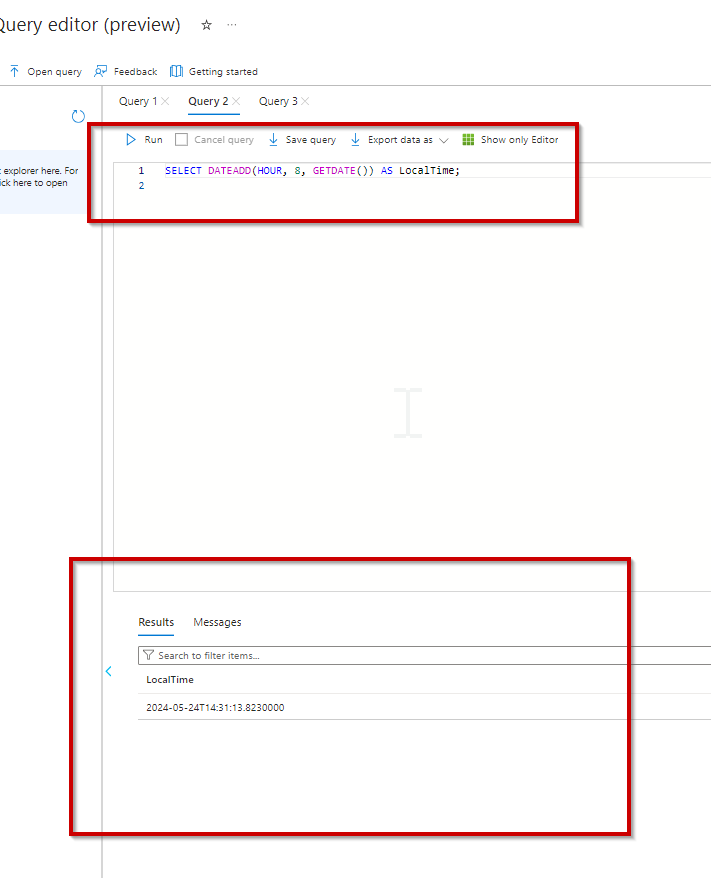The image size is (711, 878).
Task: Open the Messages tab
Action: 217,622
